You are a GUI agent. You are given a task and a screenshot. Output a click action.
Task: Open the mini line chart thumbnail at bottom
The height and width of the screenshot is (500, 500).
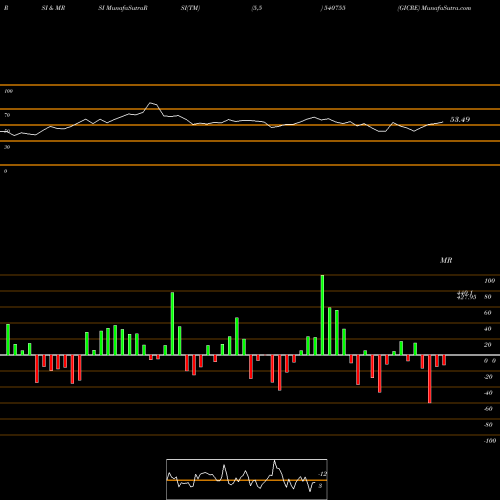click(x=247, y=479)
